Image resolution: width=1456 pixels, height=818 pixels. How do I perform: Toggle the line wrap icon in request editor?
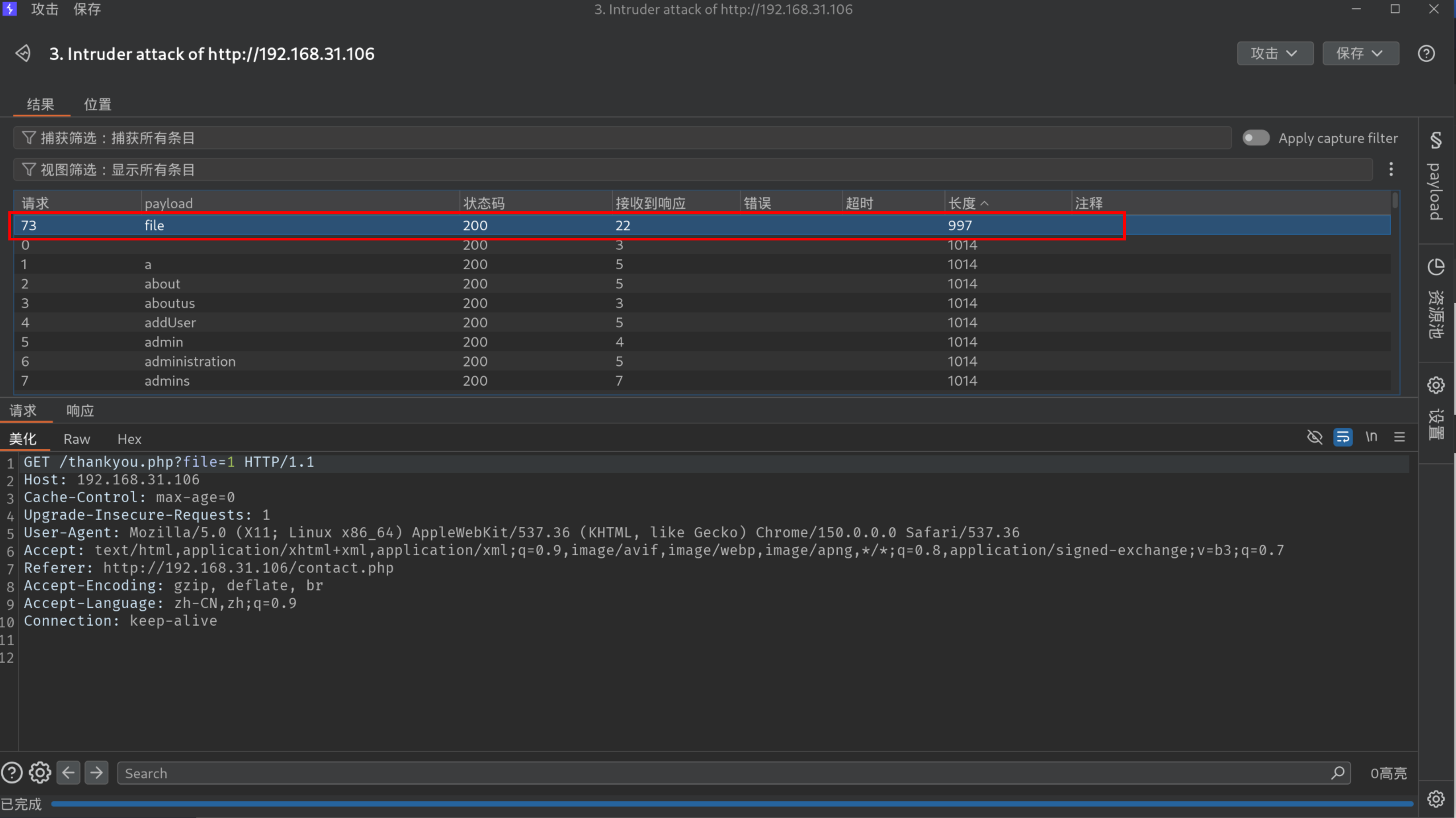click(x=1343, y=437)
